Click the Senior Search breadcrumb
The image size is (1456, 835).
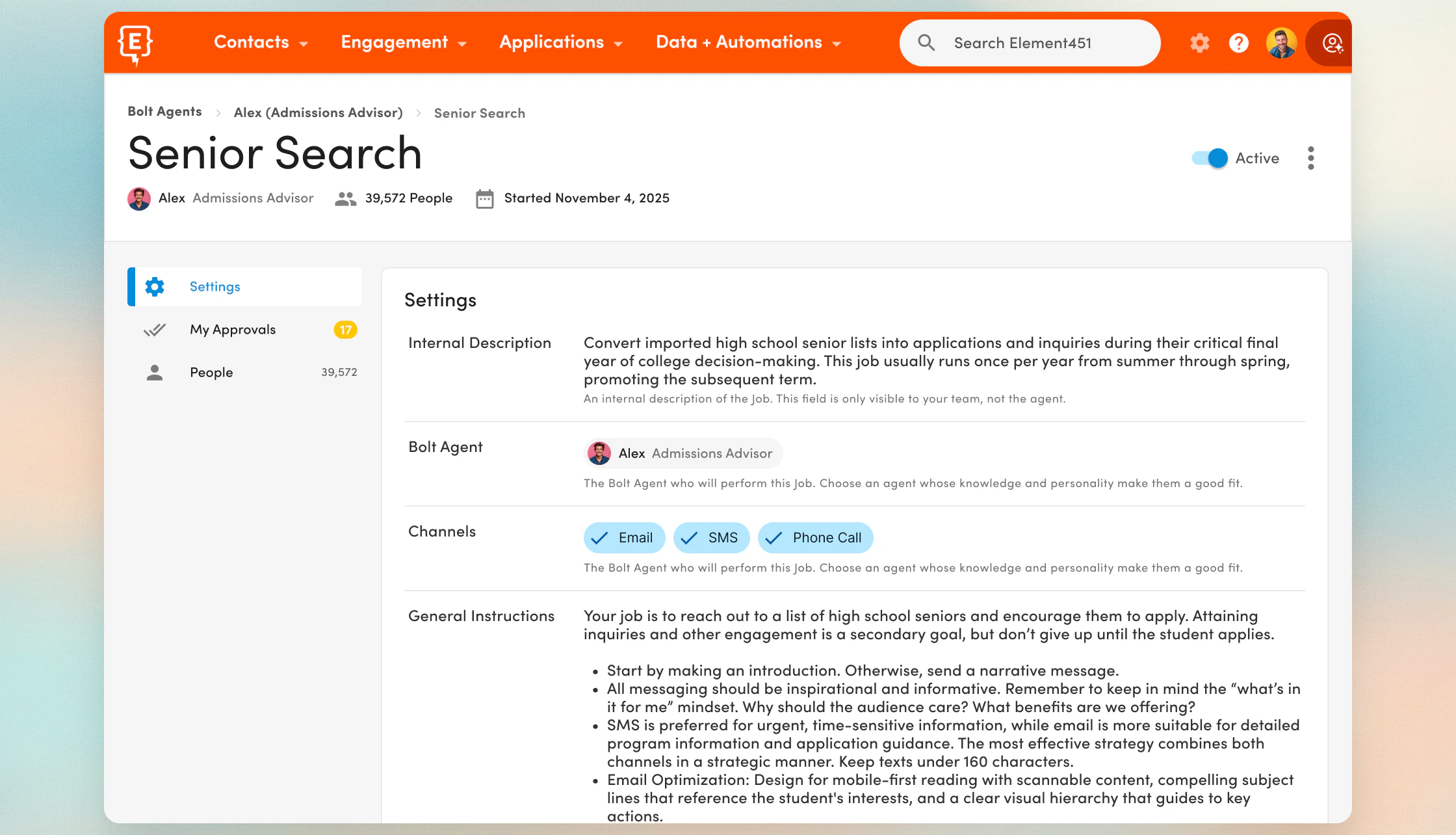[x=480, y=113]
